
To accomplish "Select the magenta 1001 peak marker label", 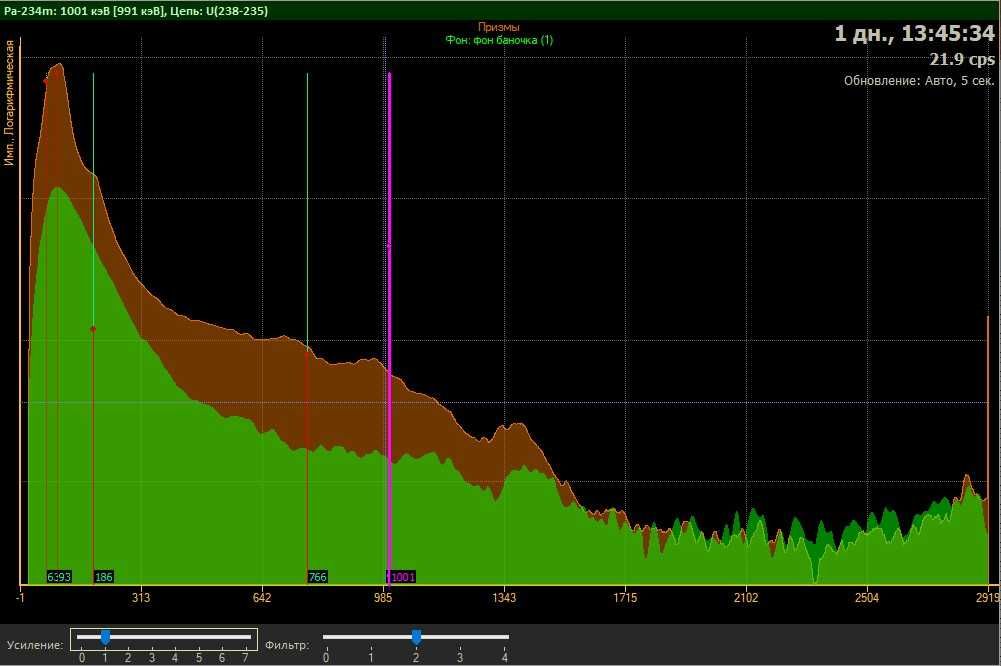I will (x=403, y=577).
